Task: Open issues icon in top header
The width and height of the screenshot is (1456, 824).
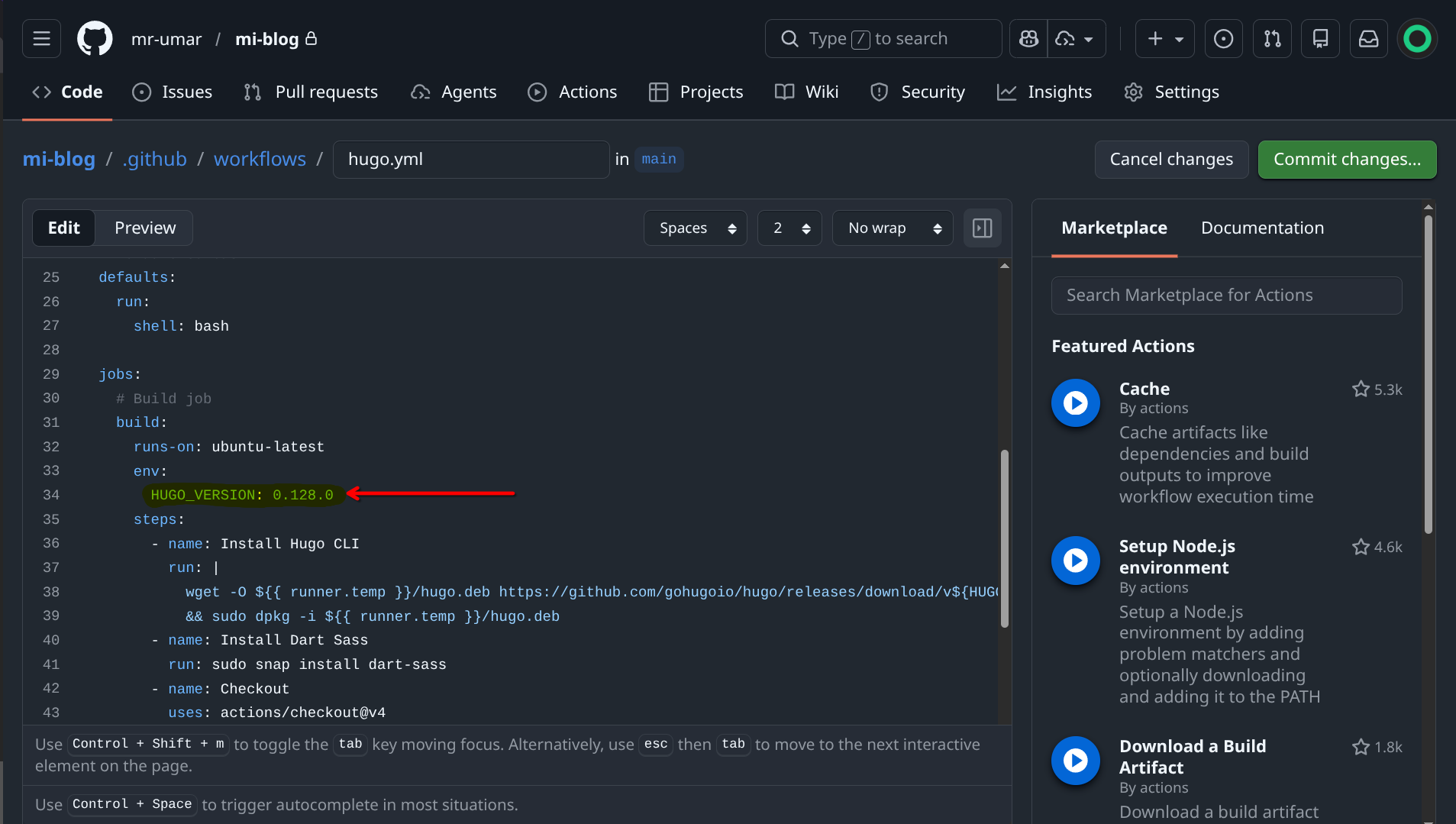Action: (x=1223, y=39)
